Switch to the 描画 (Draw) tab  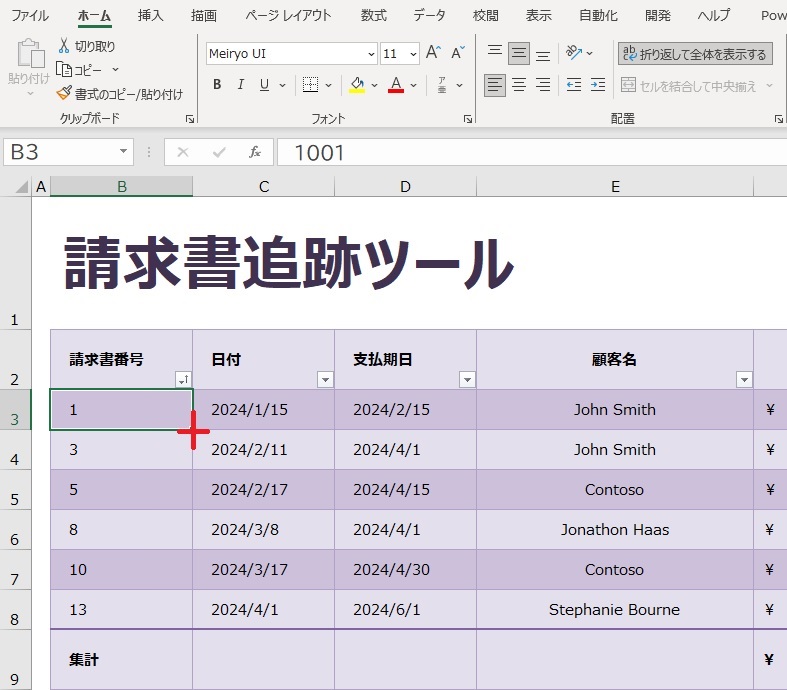(204, 16)
